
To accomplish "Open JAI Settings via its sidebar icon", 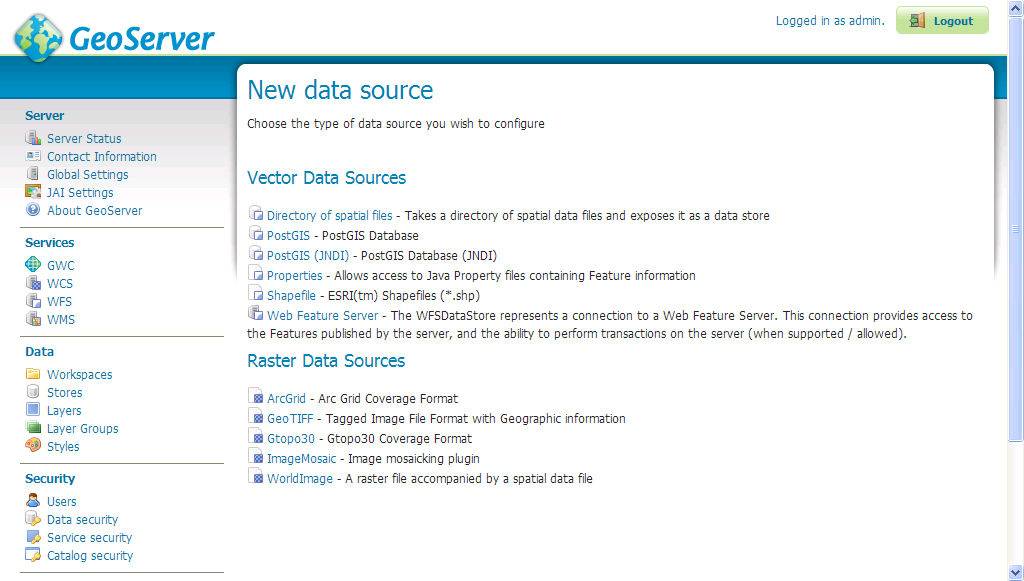I will coord(33,192).
